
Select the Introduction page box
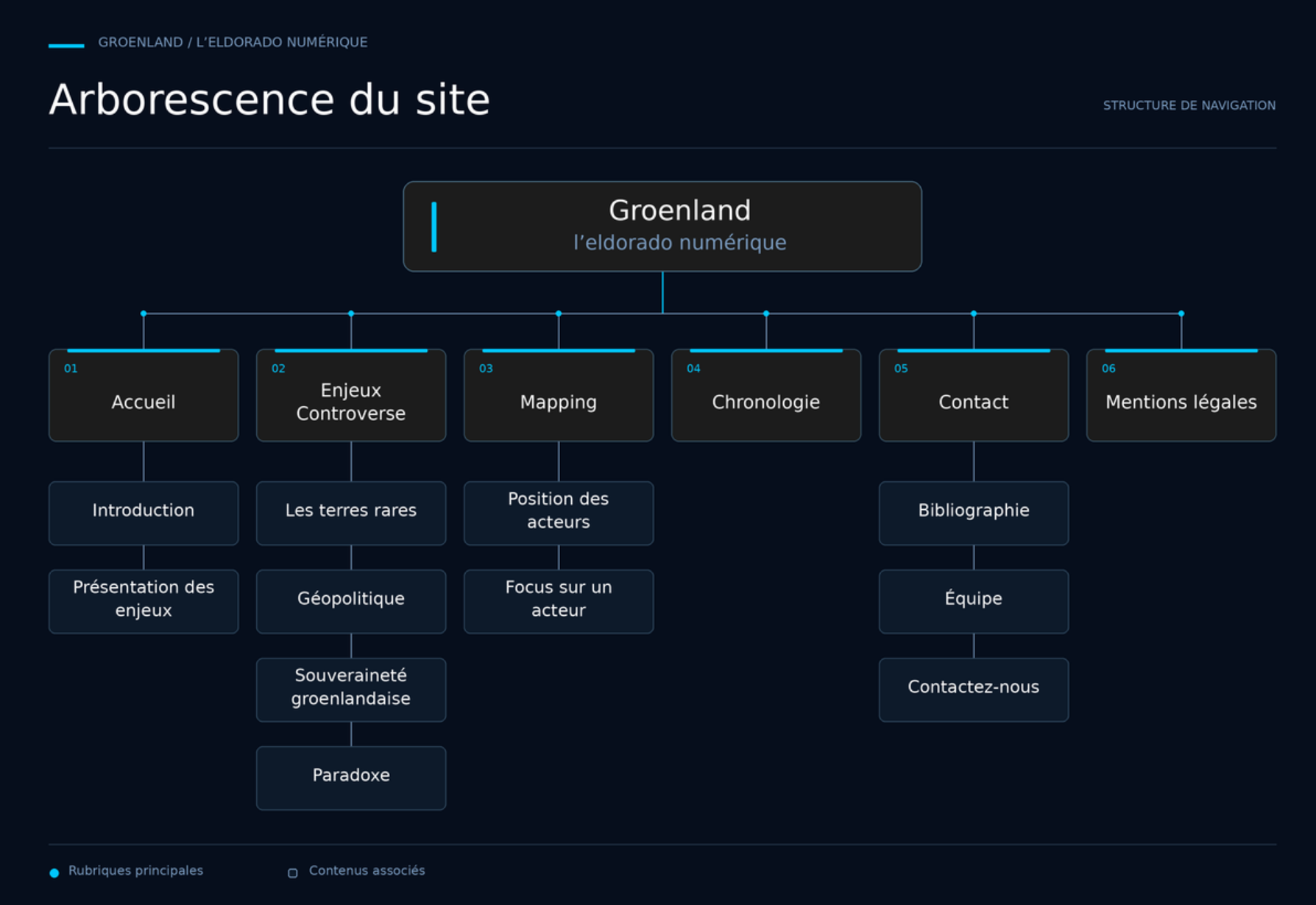(x=144, y=514)
